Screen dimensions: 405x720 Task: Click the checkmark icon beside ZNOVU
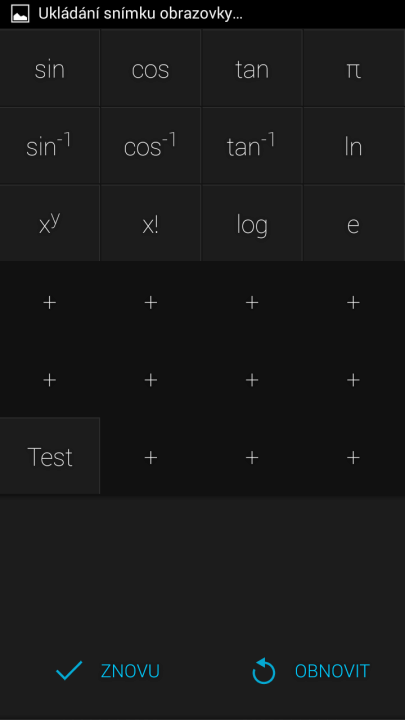(x=69, y=670)
